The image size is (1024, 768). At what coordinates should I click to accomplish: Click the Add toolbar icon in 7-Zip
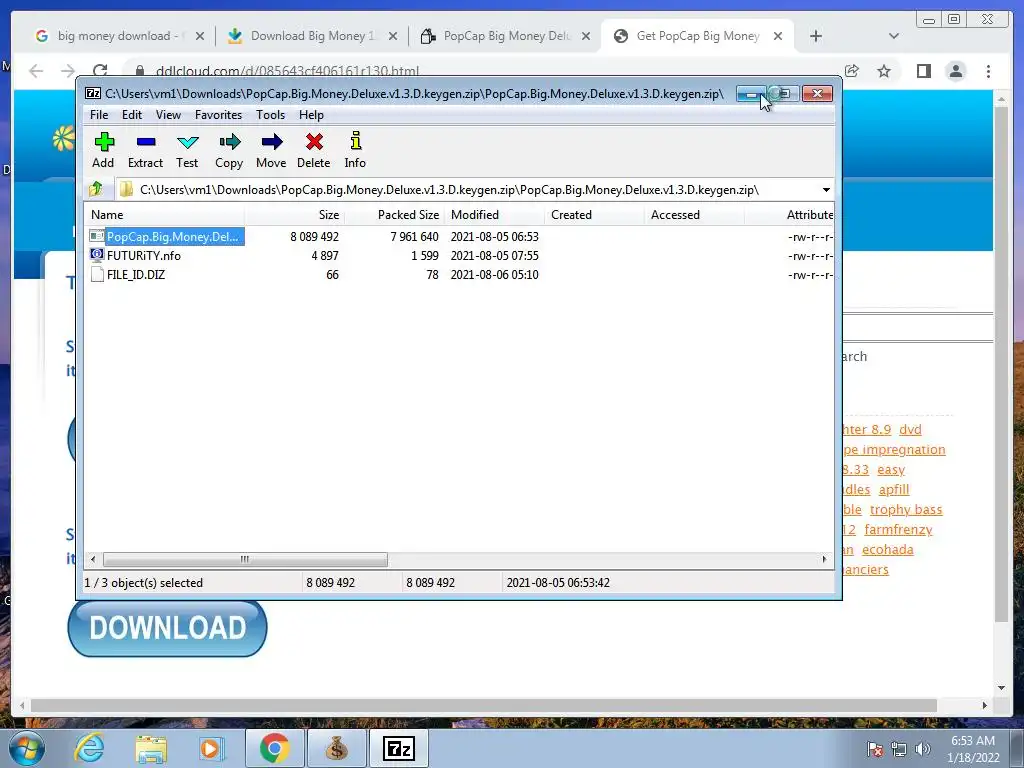click(x=103, y=150)
